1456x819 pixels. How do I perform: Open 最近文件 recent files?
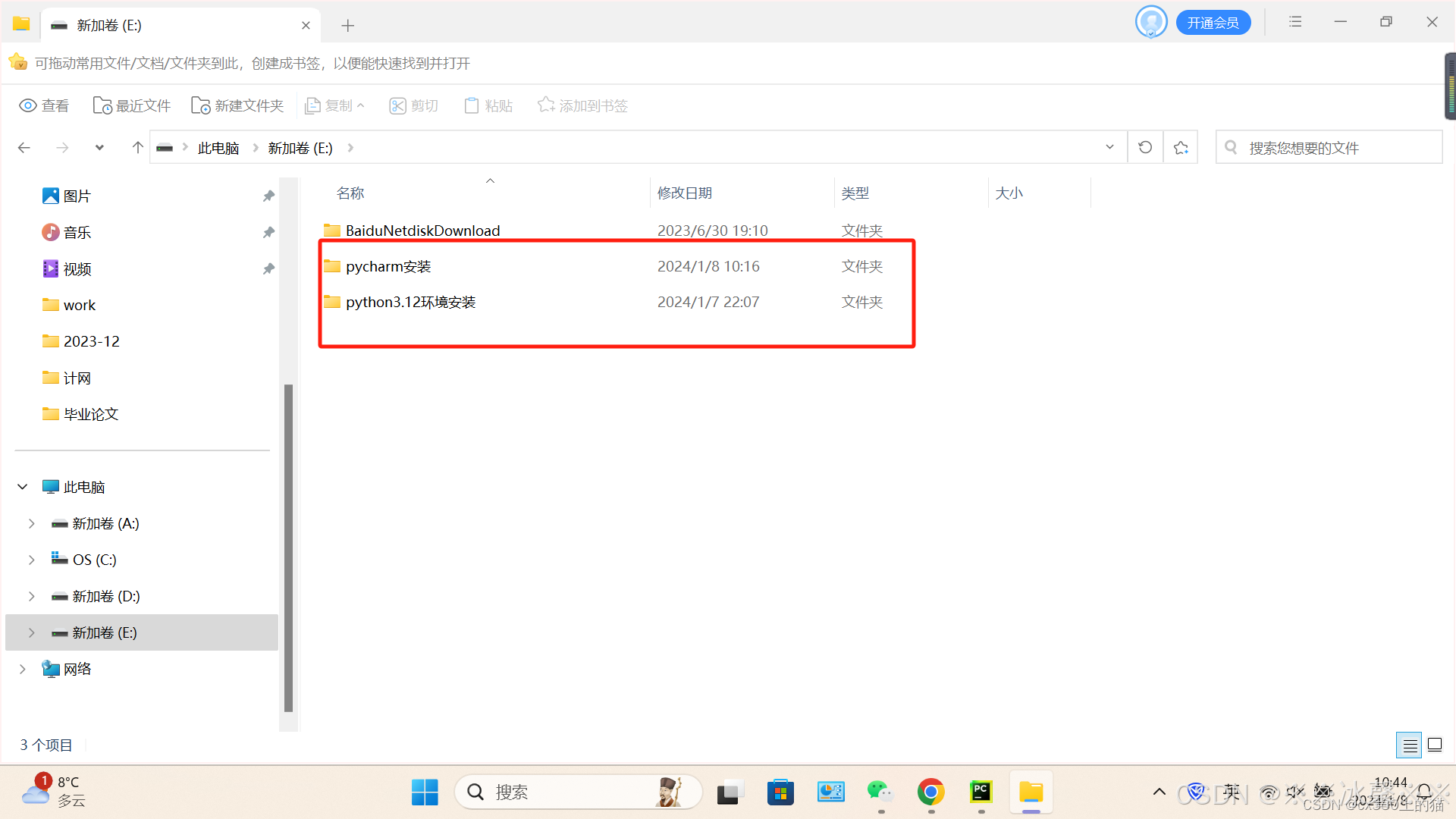coord(132,105)
